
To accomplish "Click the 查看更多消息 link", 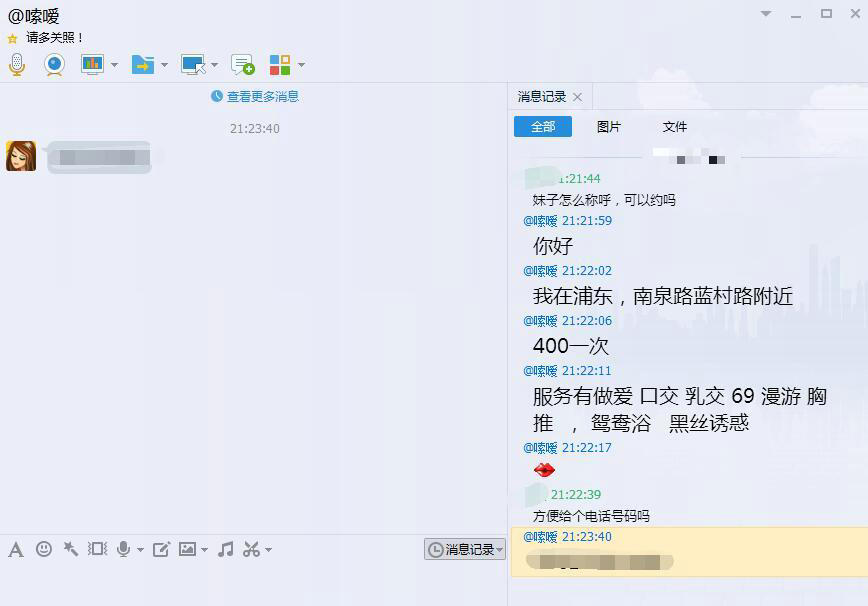I will (x=264, y=95).
